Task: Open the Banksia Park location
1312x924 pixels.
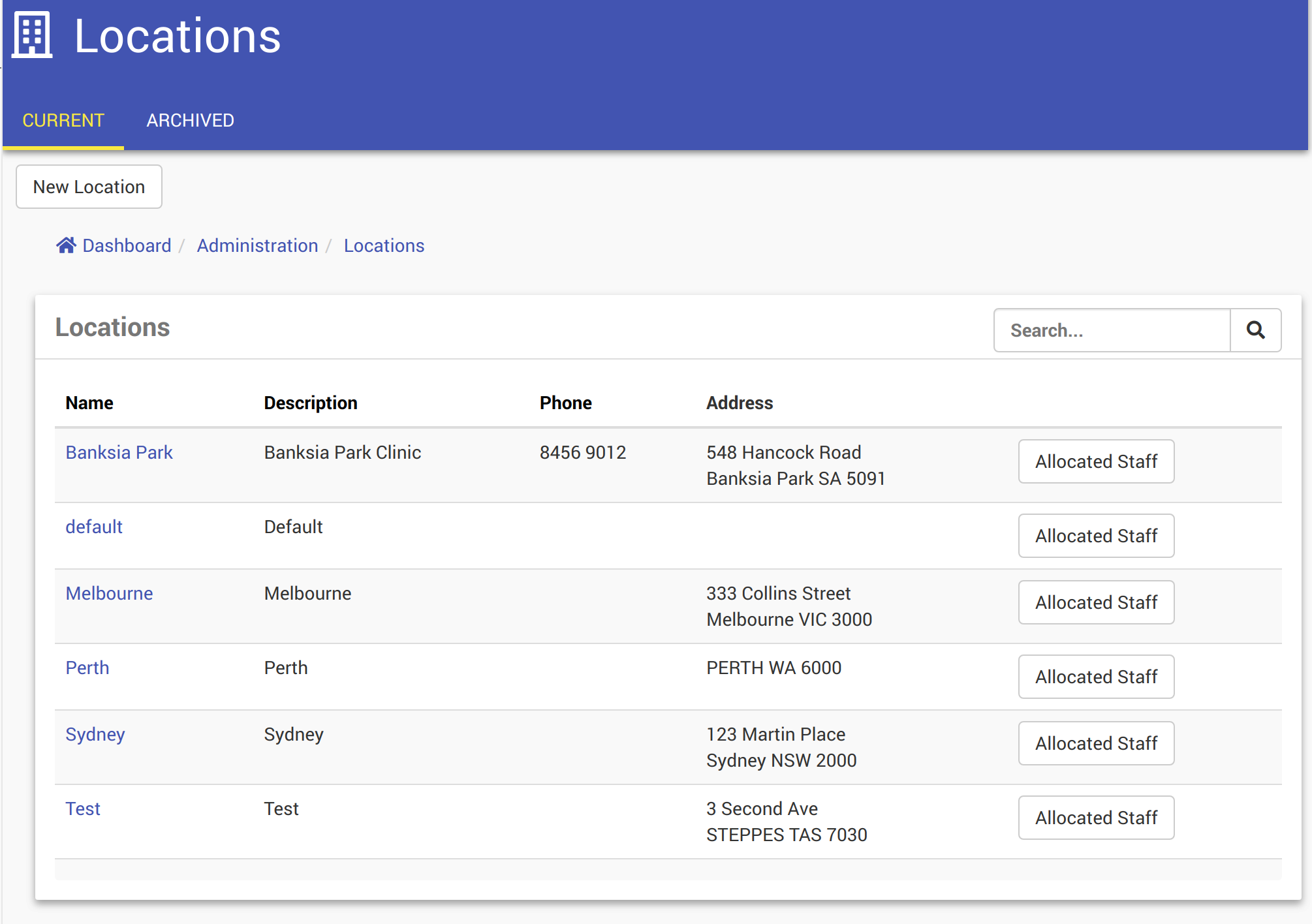Action: tap(119, 452)
